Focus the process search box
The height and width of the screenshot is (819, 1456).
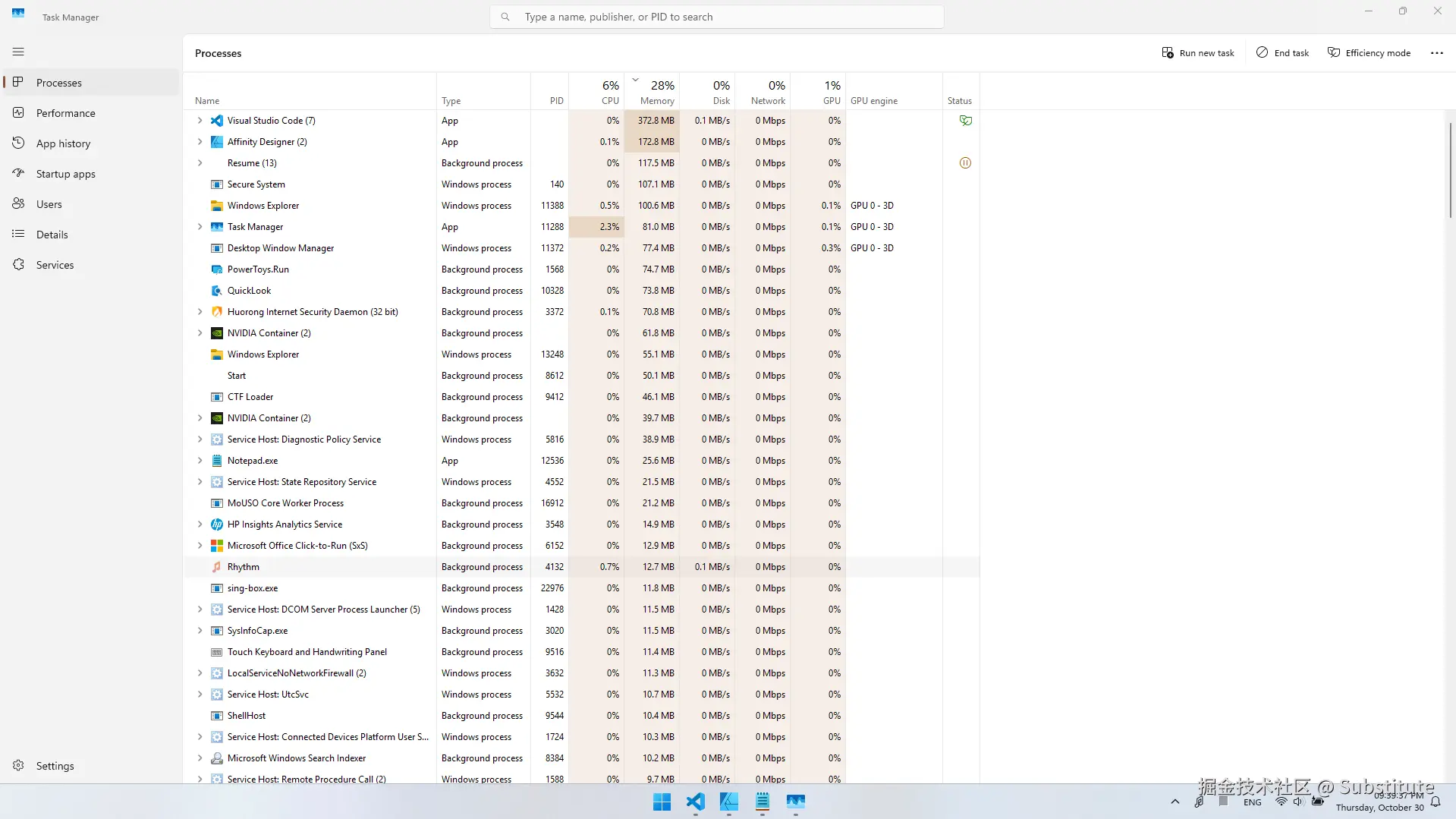[716, 17]
